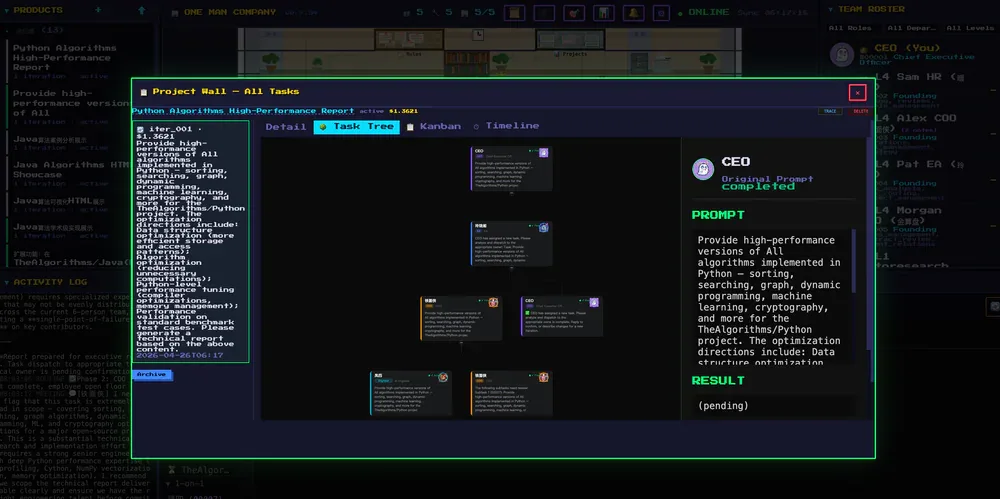Select the second-level node below CEO
Viewport: 1000px width, 499px height.
click(511, 243)
